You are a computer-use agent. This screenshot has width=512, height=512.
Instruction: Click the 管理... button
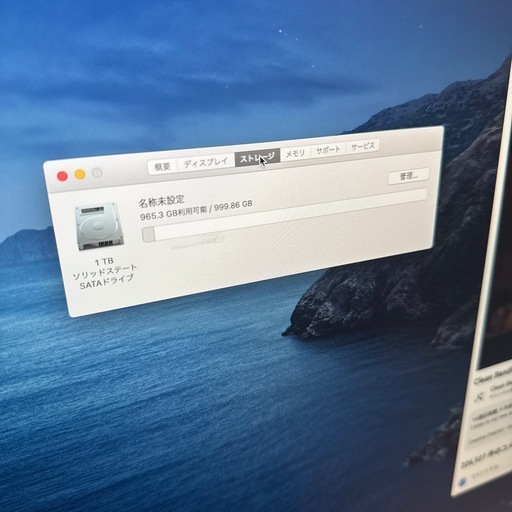(x=408, y=176)
